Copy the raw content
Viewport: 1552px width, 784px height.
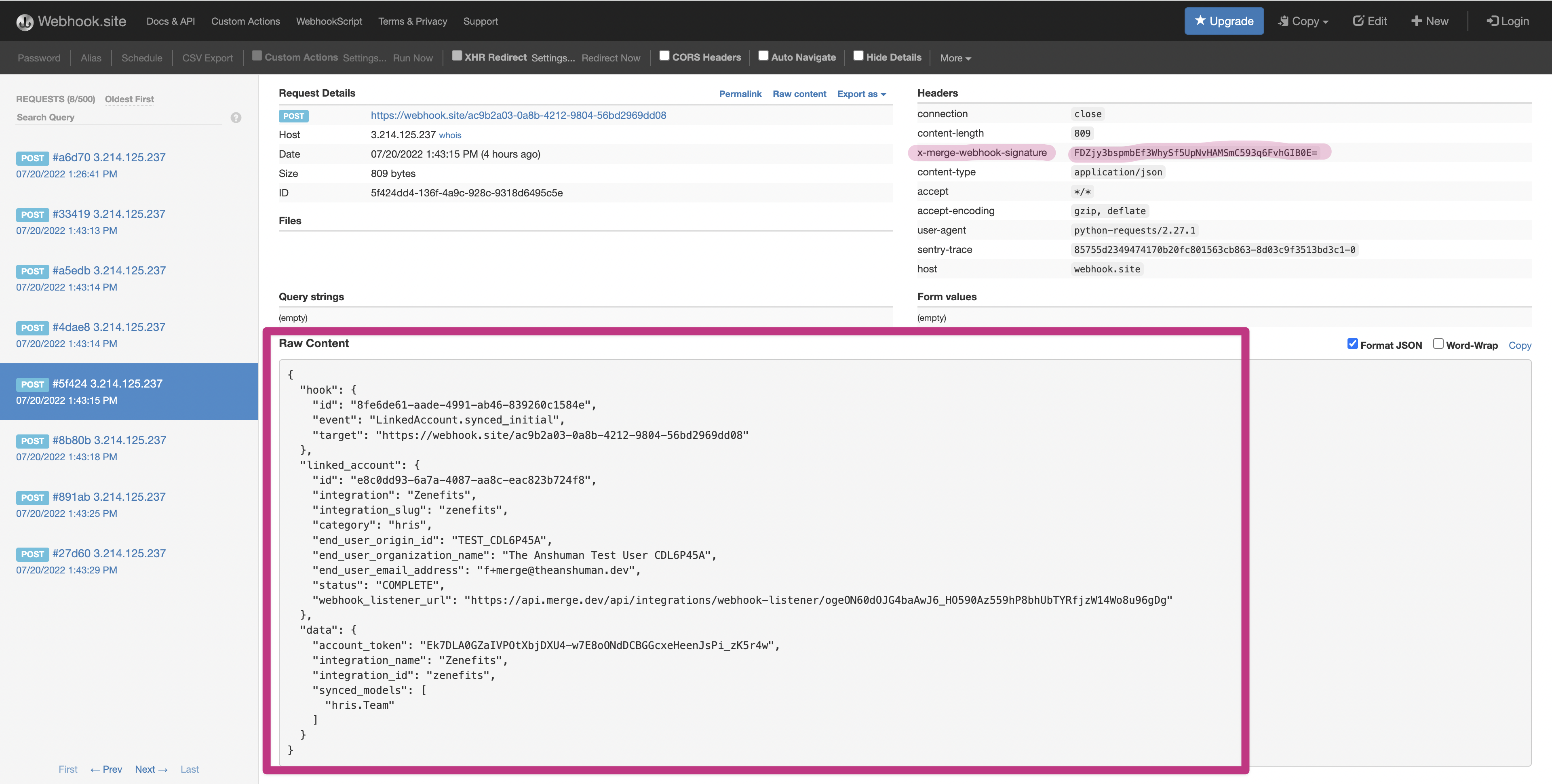[x=1520, y=345]
